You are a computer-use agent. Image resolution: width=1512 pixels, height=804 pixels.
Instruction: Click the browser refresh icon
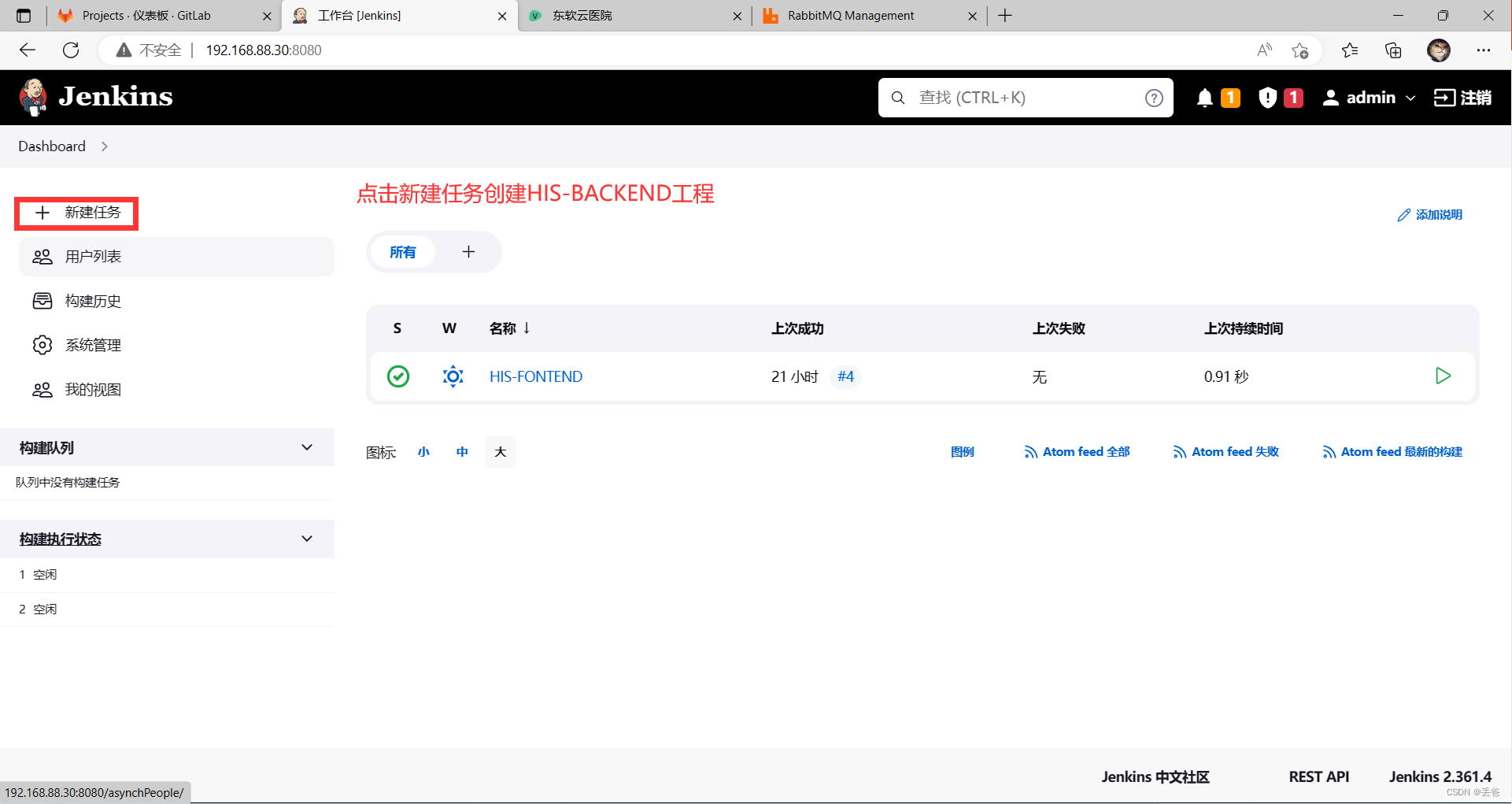(71, 50)
